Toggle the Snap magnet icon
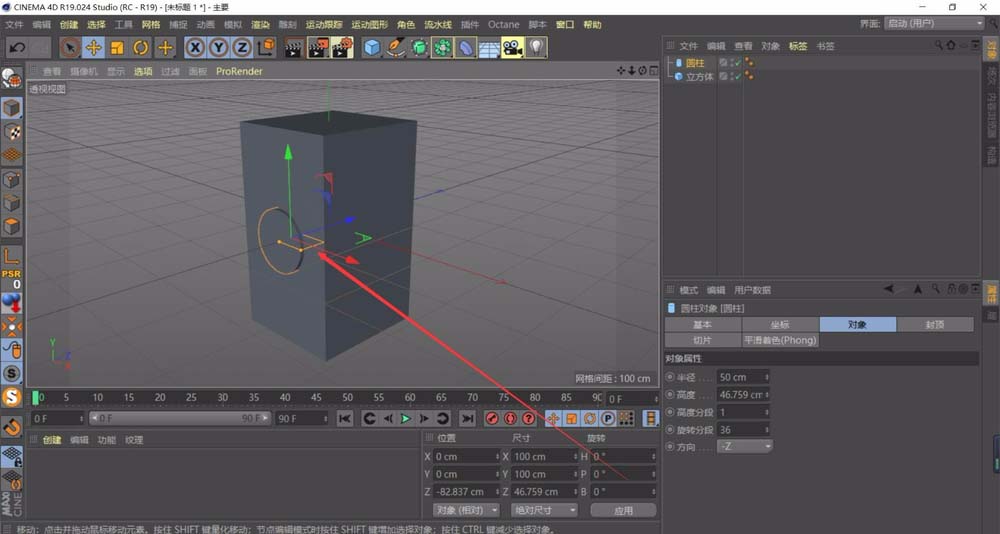The height and width of the screenshot is (534, 1000). [11, 426]
